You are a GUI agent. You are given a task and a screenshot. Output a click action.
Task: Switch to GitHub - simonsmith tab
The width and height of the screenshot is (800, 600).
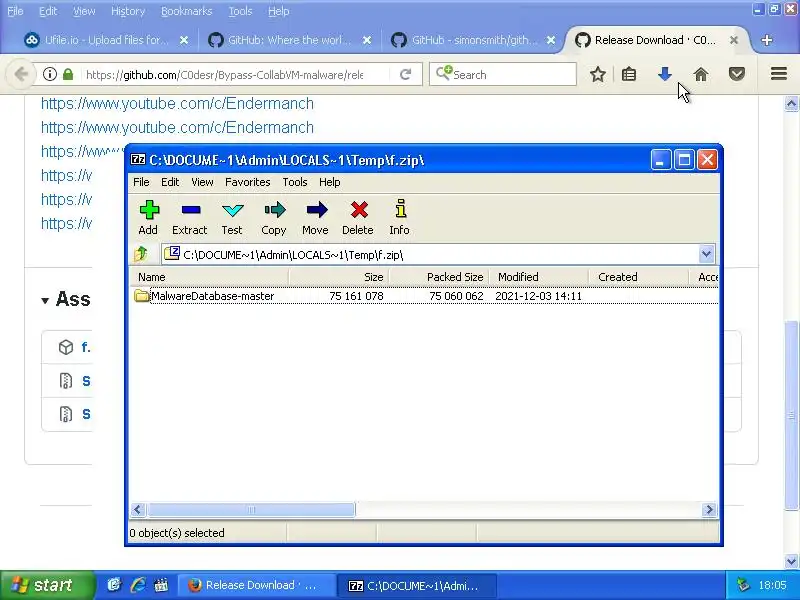[473, 40]
